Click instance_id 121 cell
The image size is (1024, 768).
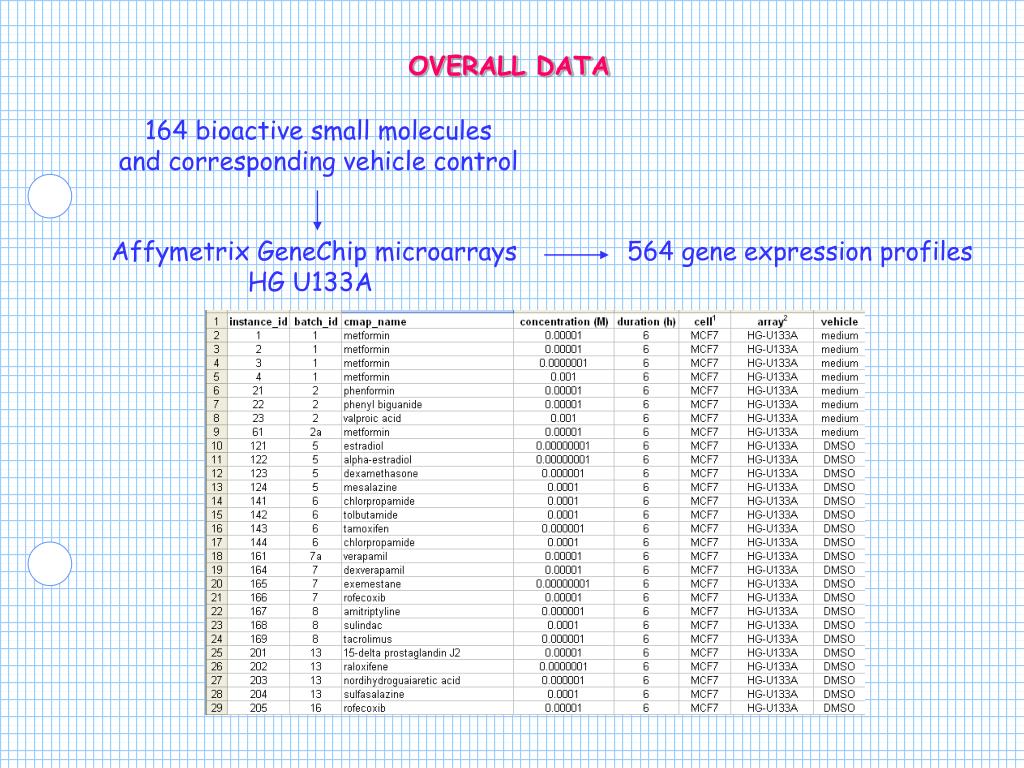259,445
